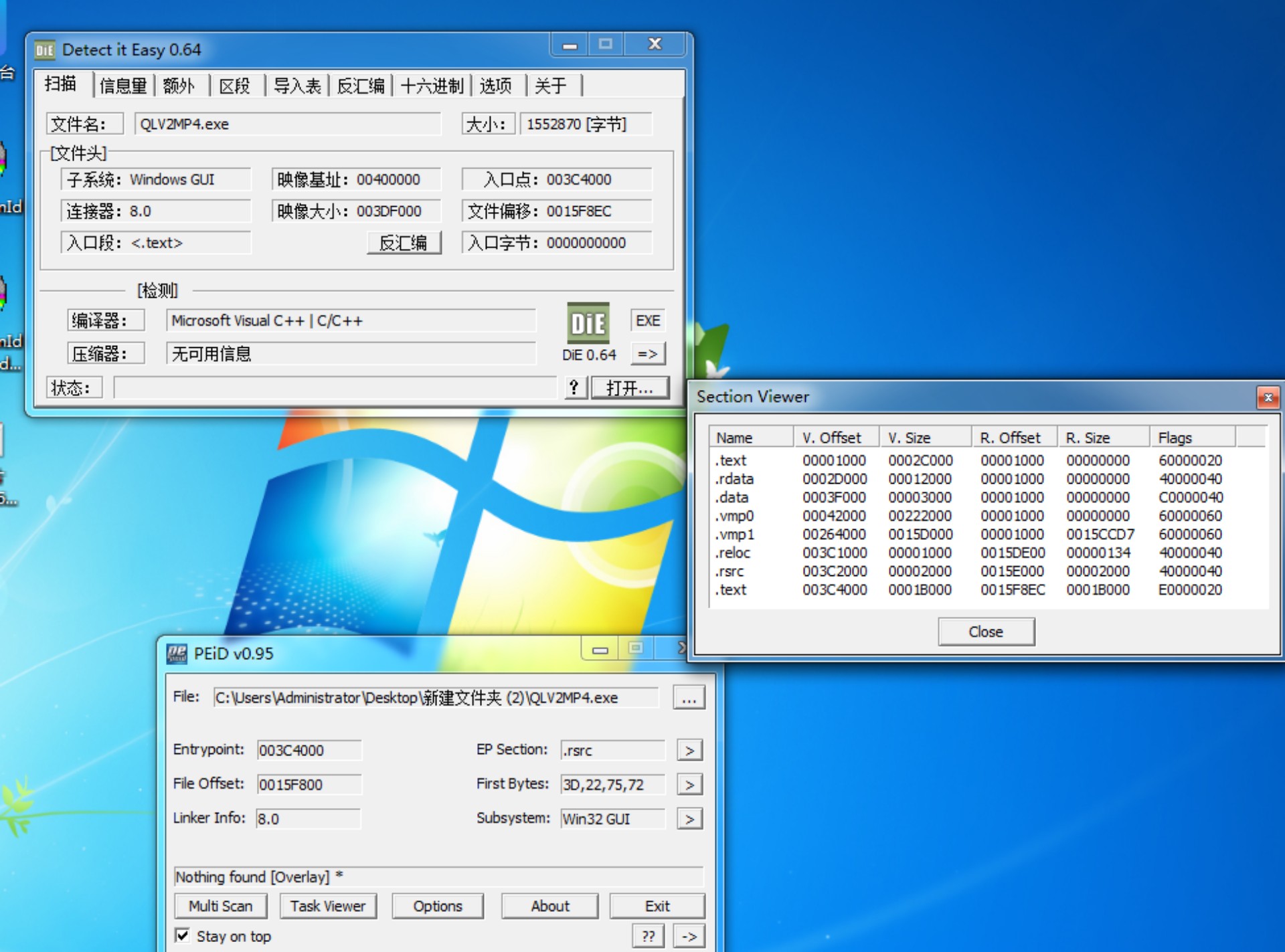The width and height of the screenshot is (1285, 952).
Task: Expand EP Section details arrow
Action: 689,751
